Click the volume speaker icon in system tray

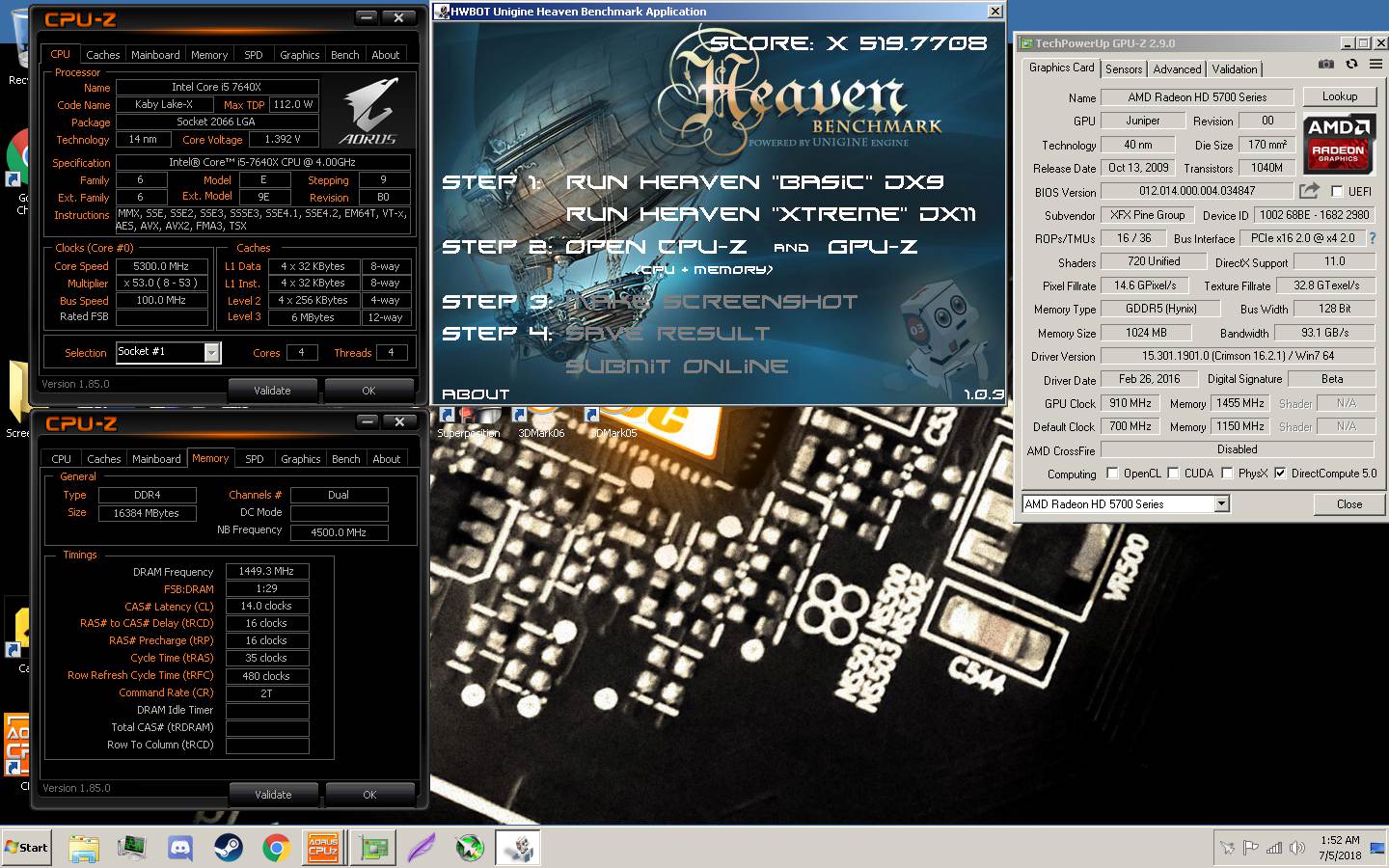1297,848
